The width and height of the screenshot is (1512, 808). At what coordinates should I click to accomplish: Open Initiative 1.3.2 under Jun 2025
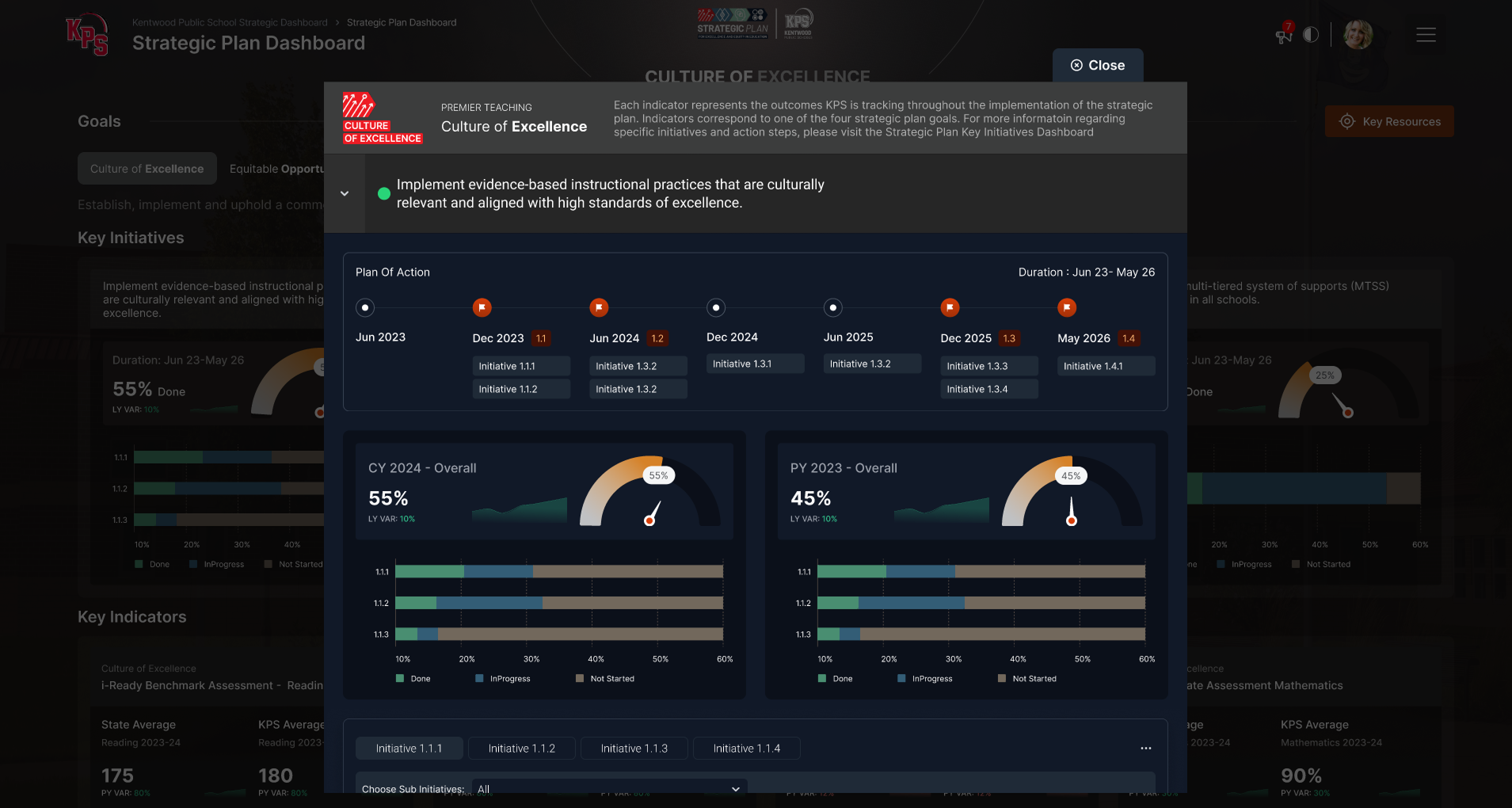[x=873, y=364]
